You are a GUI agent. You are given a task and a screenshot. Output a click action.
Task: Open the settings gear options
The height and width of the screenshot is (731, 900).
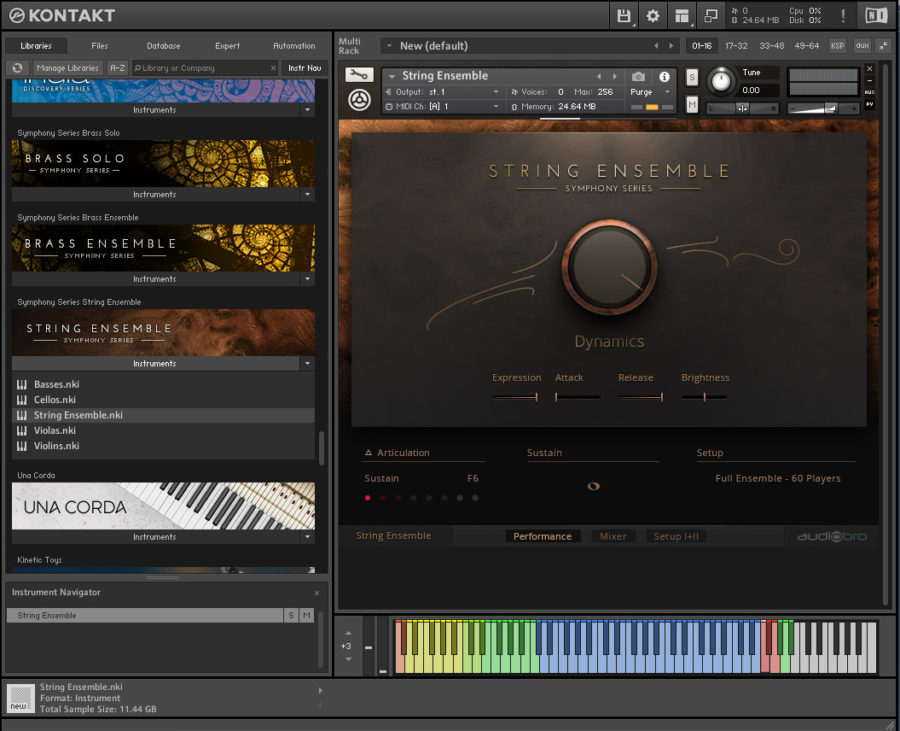click(653, 15)
